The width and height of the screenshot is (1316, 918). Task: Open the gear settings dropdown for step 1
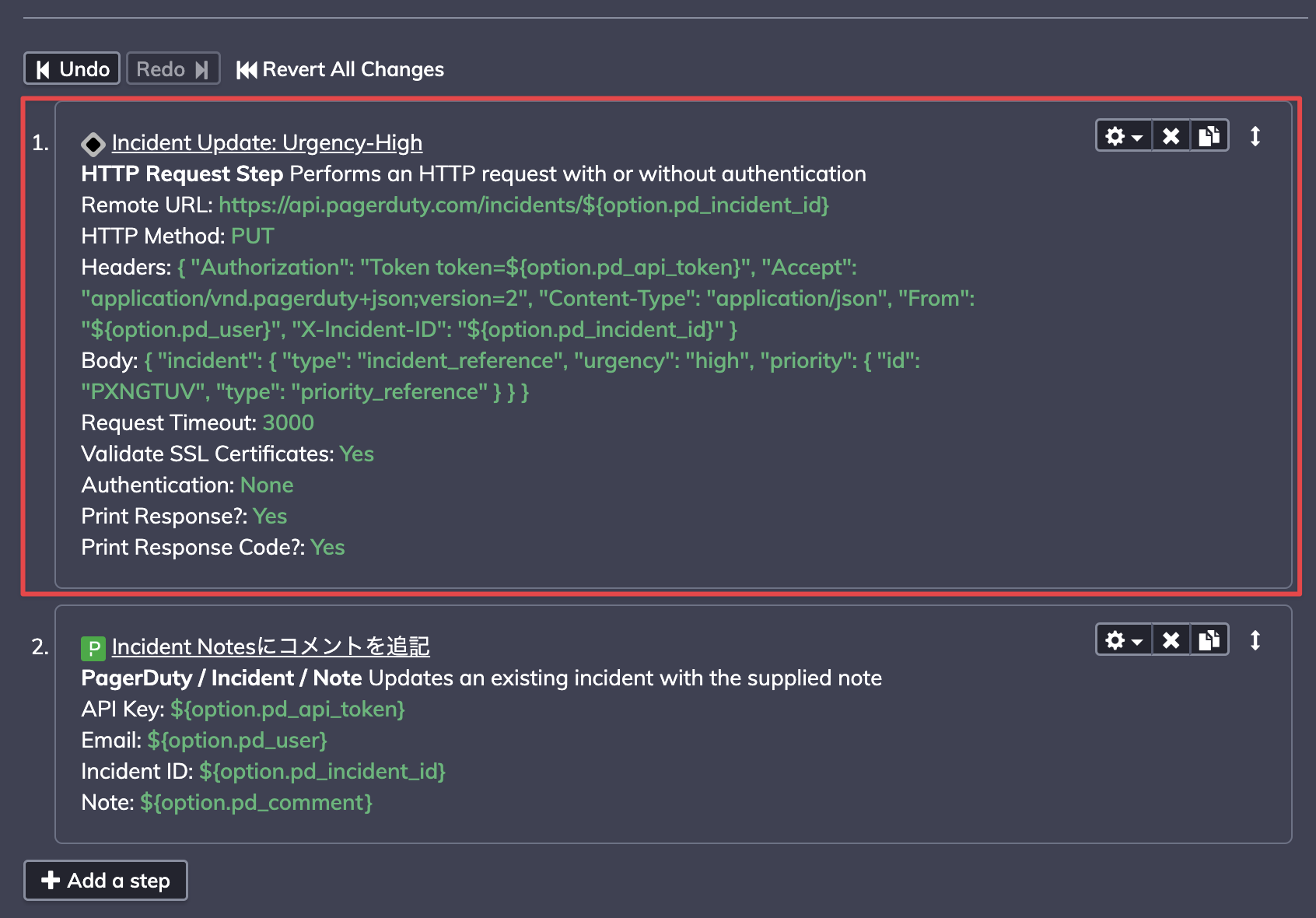[x=1123, y=136]
